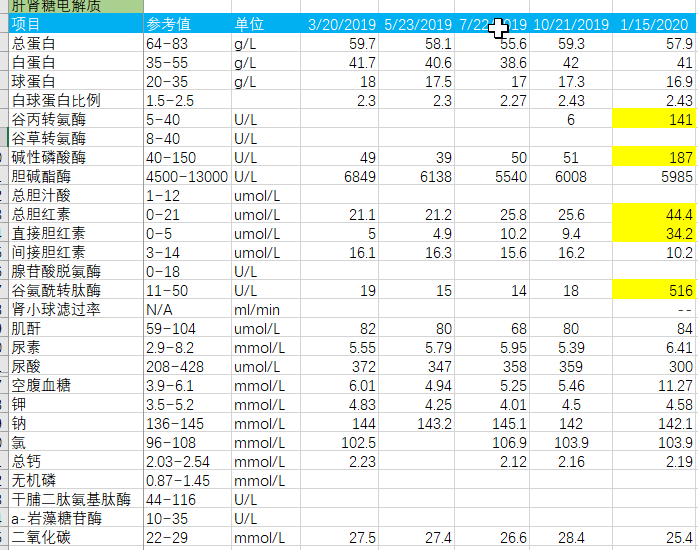Screen dimensions: 698x550
Task: Select the 总胆汁酸 row label
Action: pos(41,195)
